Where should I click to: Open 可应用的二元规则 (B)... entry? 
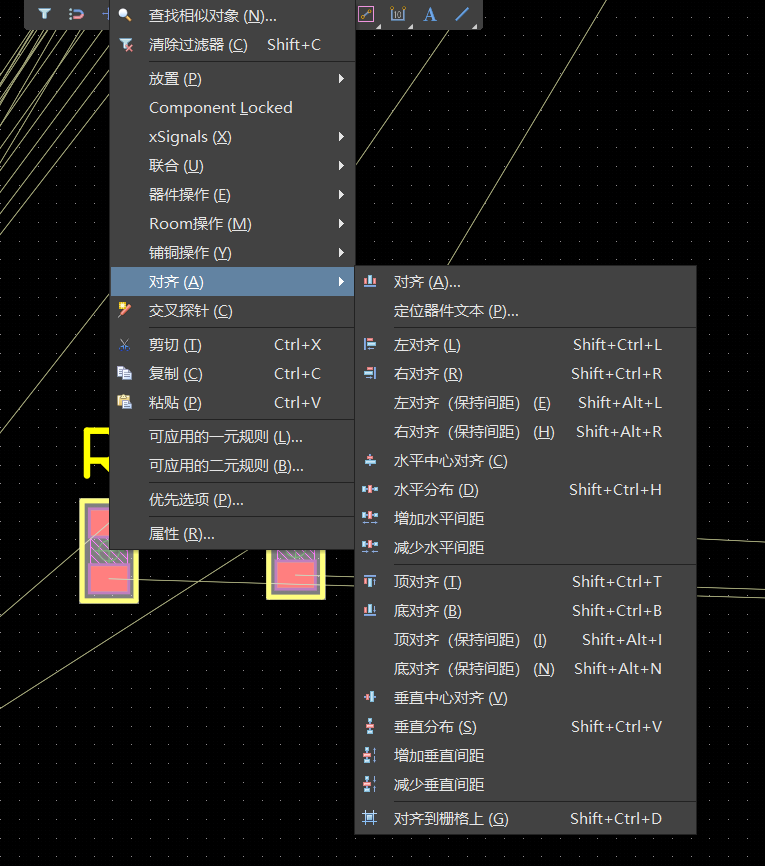point(232,466)
